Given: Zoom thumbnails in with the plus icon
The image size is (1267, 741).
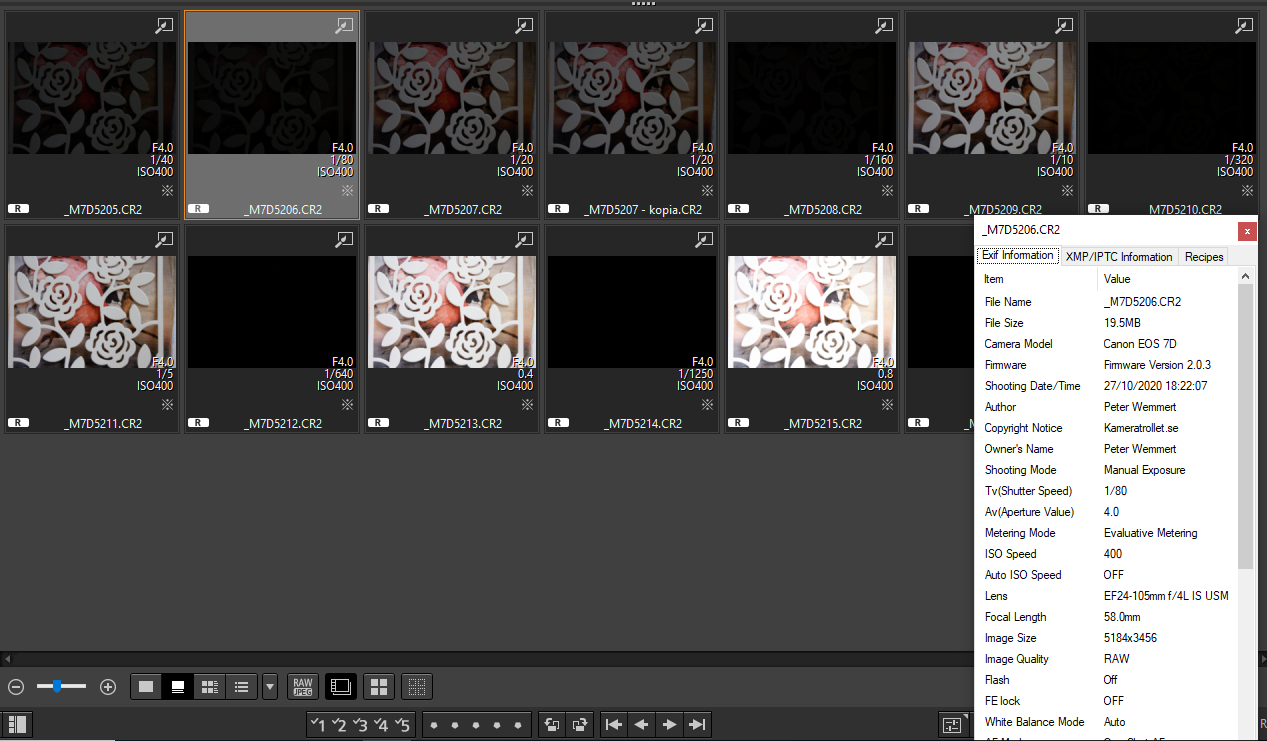Looking at the screenshot, I should (108, 687).
